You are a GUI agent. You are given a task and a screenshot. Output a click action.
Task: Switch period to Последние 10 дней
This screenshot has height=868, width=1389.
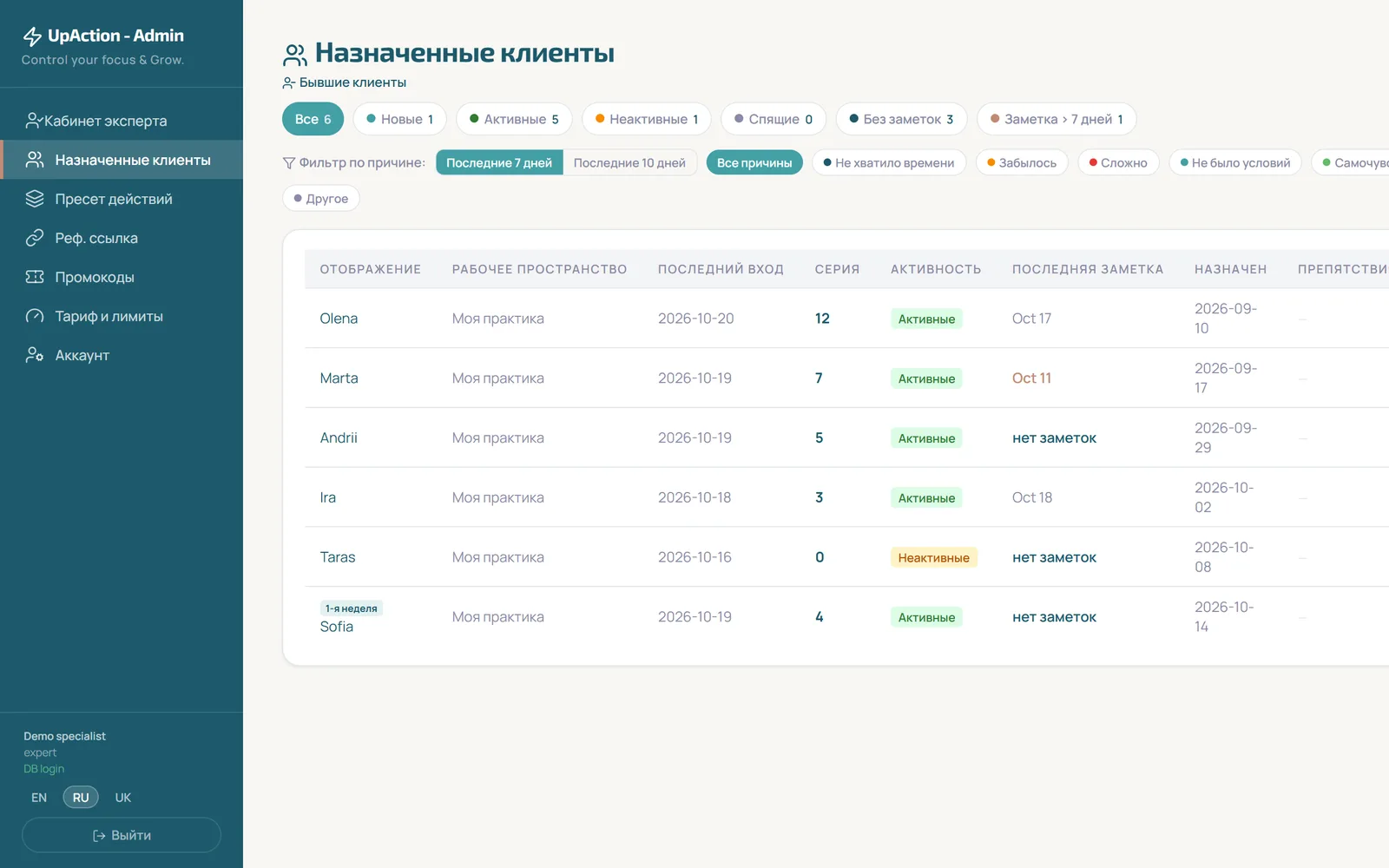(629, 163)
